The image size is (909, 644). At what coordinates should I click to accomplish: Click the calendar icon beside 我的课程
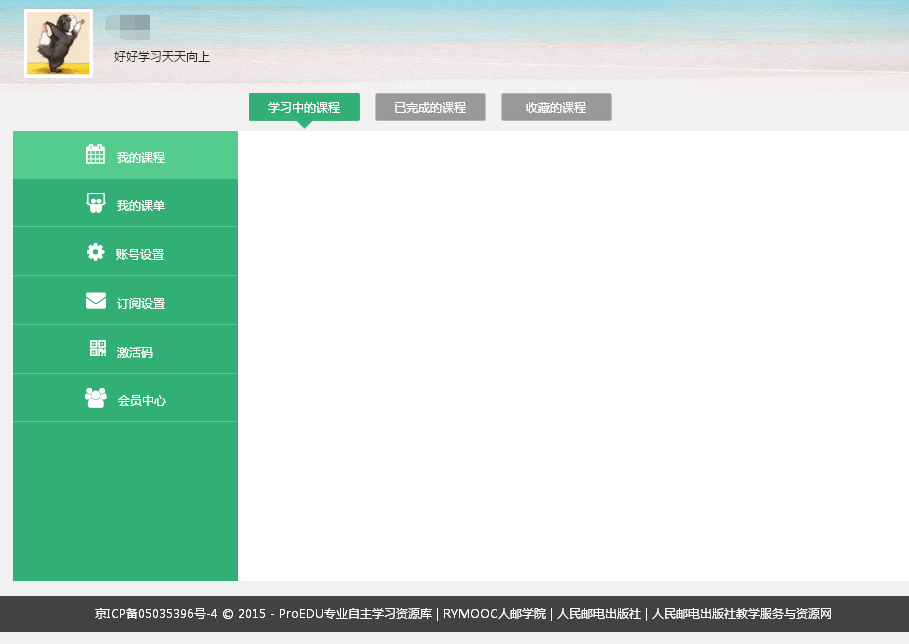click(95, 154)
